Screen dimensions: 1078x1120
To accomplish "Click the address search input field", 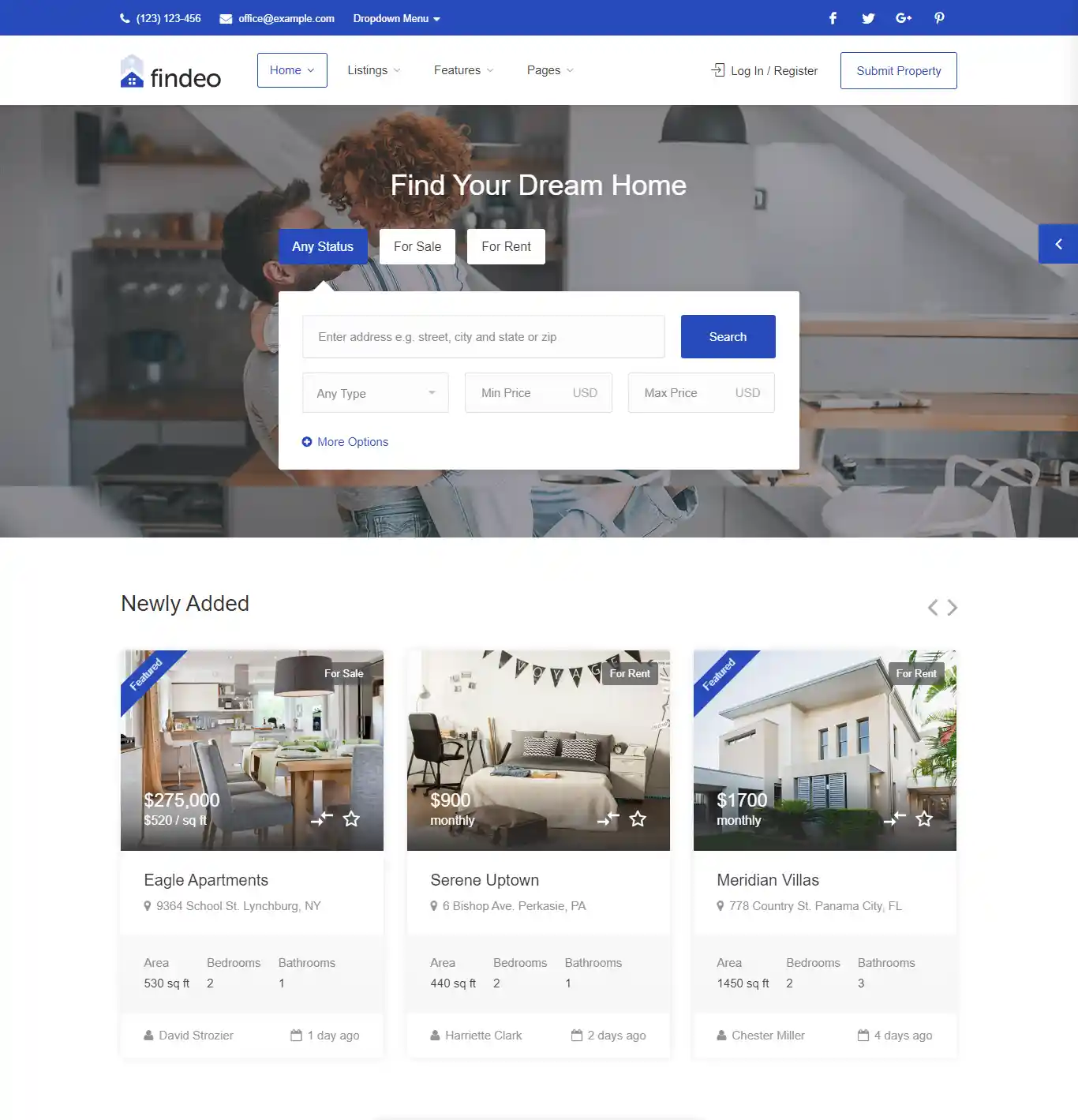I will pos(483,336).
